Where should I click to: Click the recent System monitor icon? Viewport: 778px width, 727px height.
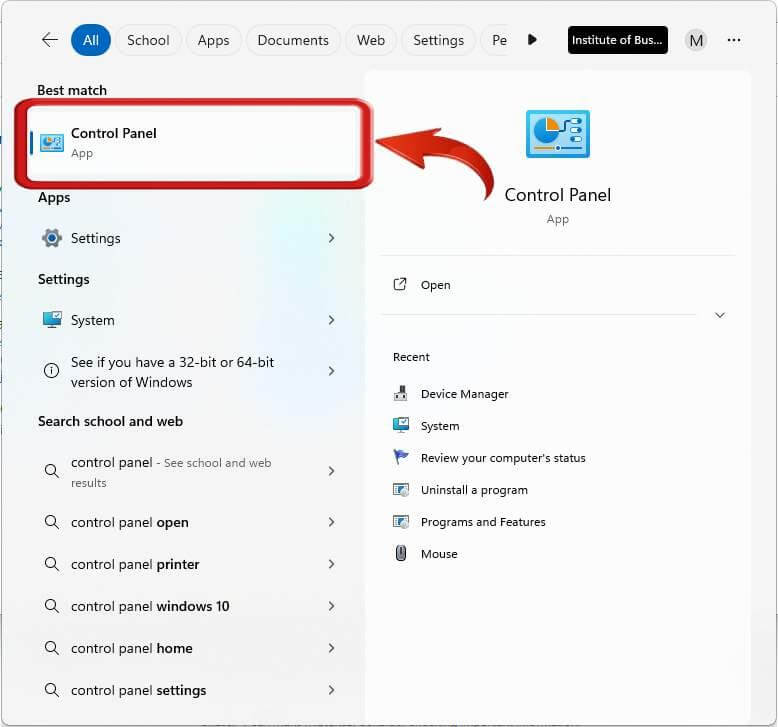401,425
